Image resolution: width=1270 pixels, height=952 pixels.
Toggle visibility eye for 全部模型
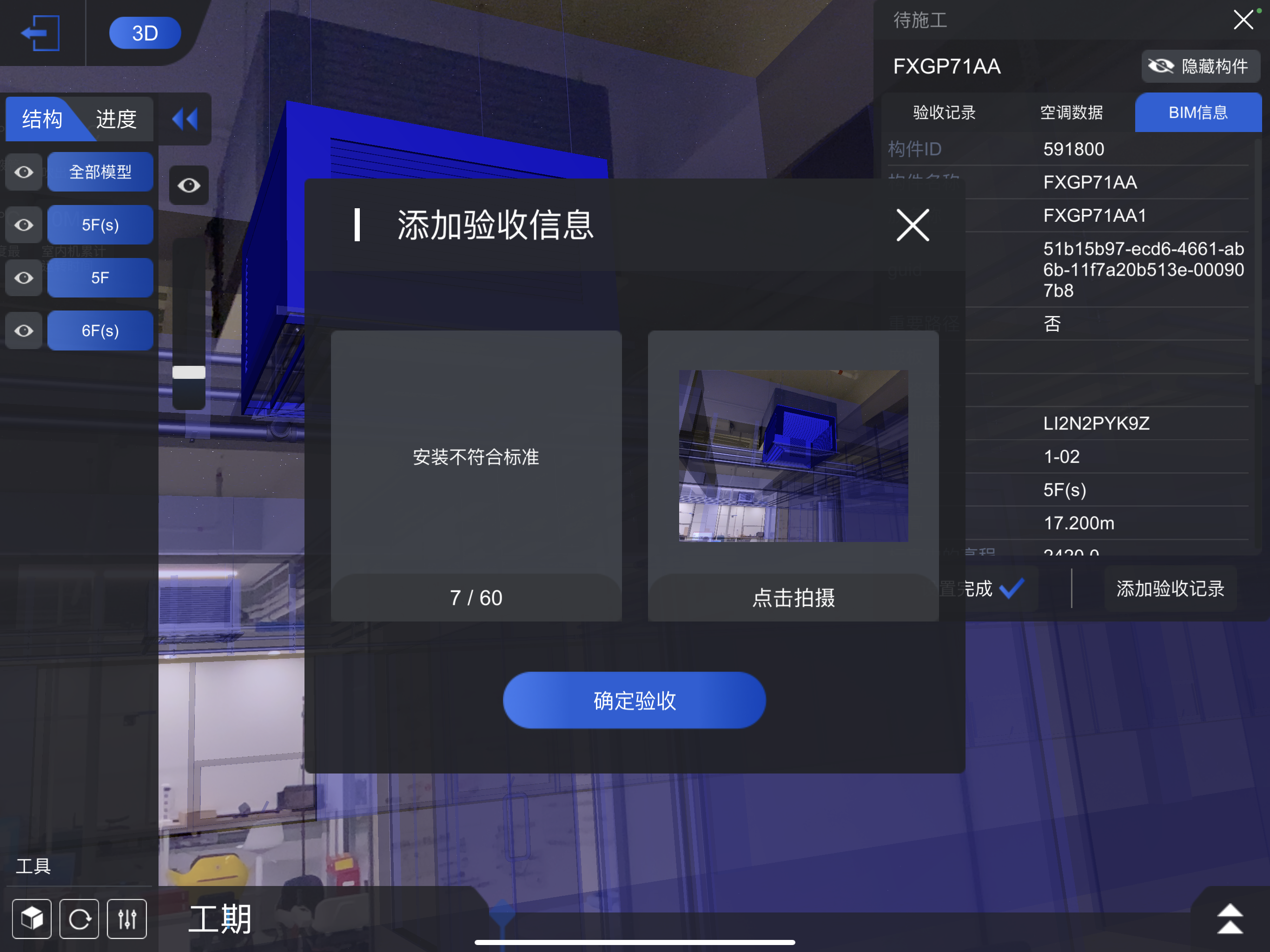24,172
